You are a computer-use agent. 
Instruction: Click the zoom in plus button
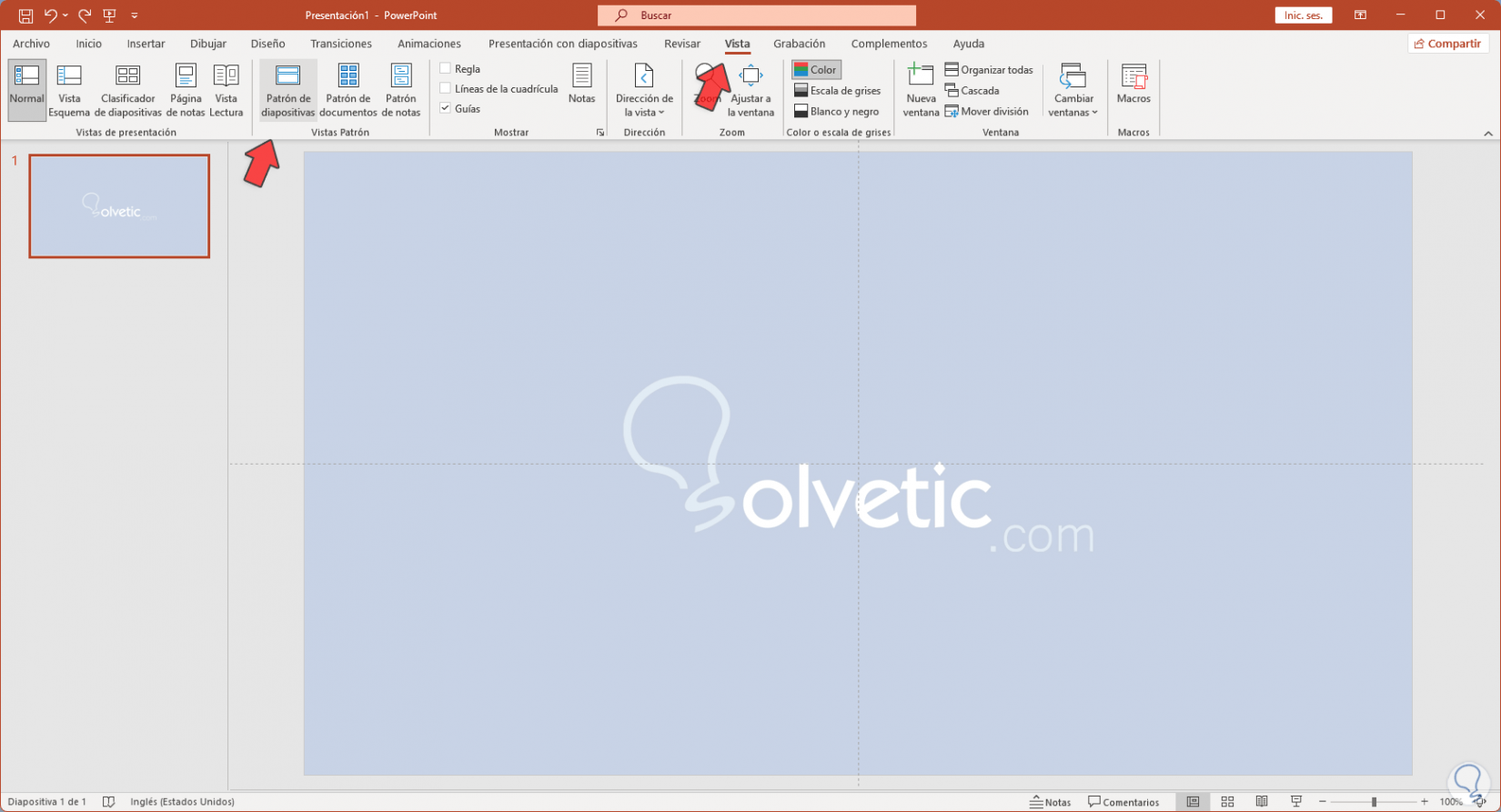click(x=1425, y=802)
